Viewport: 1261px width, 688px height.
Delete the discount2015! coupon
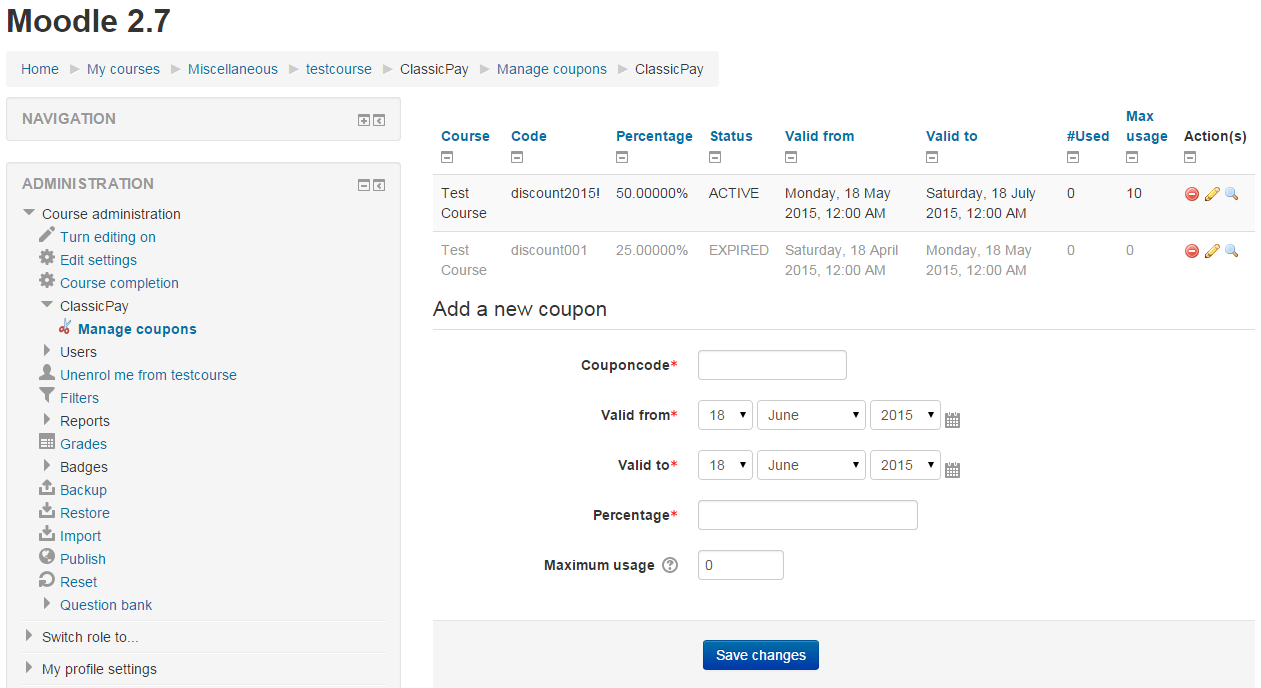coord(1191,194)
